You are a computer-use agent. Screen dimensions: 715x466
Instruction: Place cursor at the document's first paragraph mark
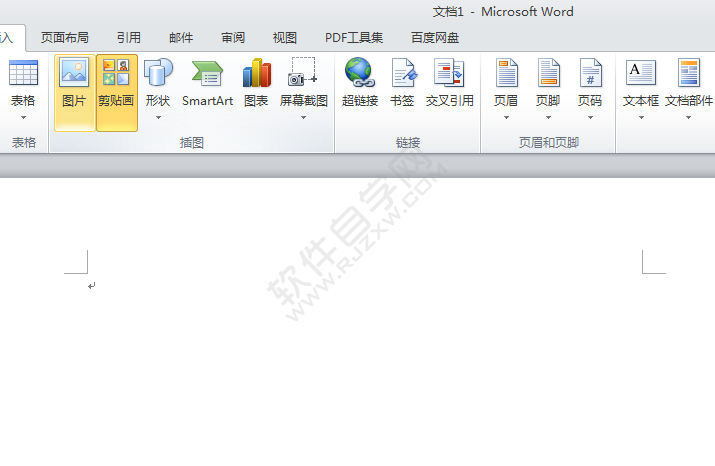(92, 286)
